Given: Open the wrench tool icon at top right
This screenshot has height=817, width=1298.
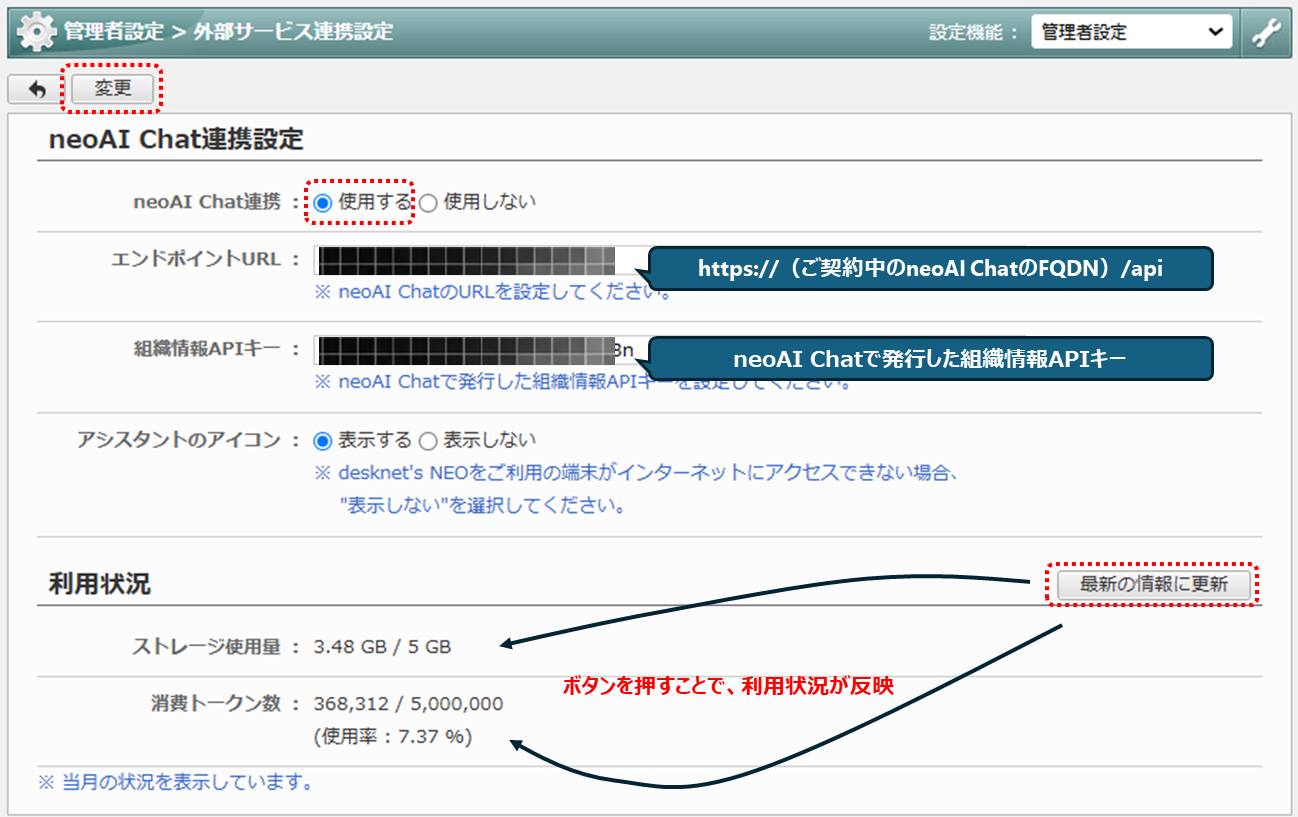Looking at the screenshot, I should pyautogui.click(x=1267, y=32).
